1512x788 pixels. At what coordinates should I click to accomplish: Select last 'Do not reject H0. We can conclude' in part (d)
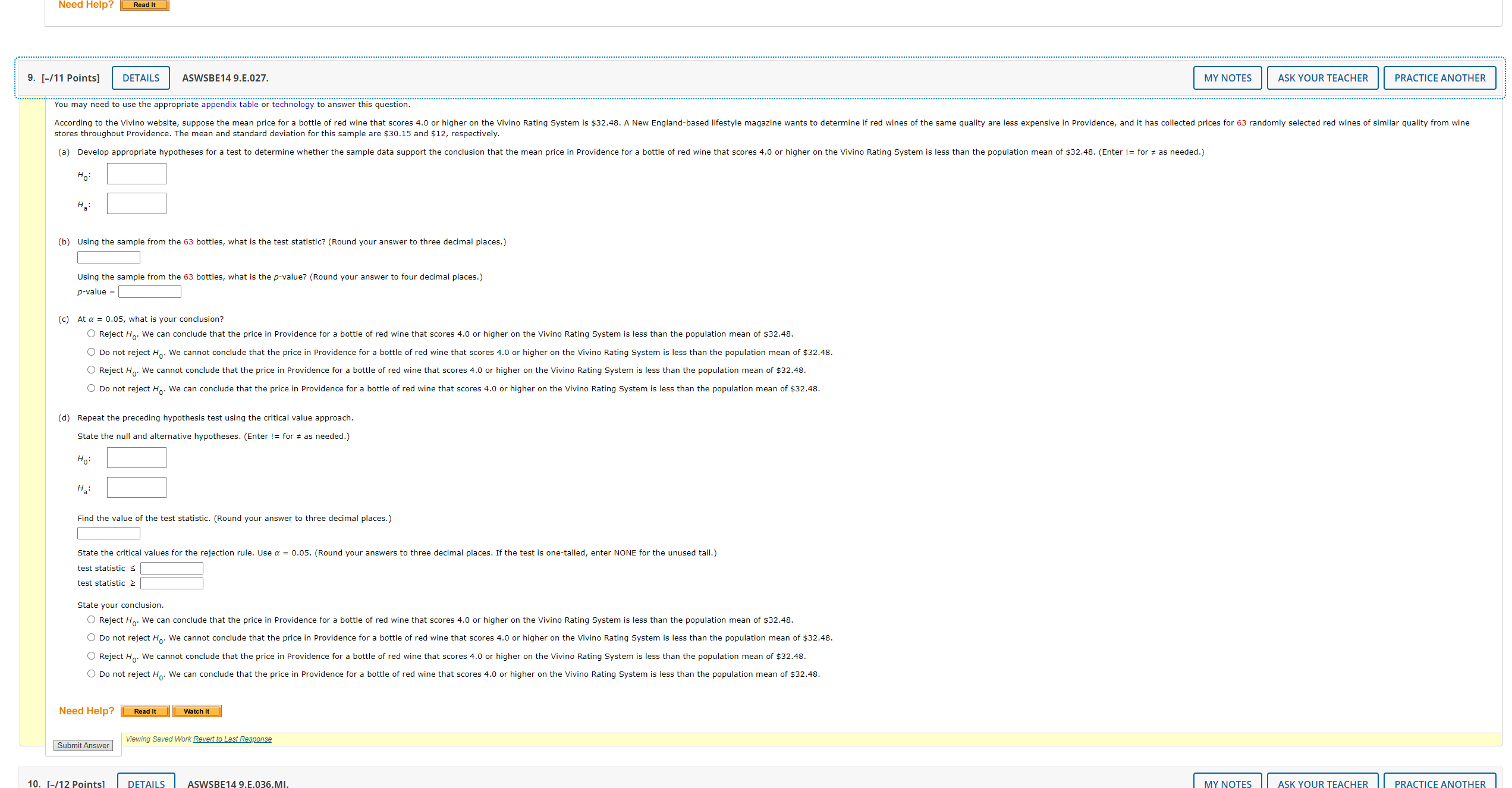click(x=91, y=673)
